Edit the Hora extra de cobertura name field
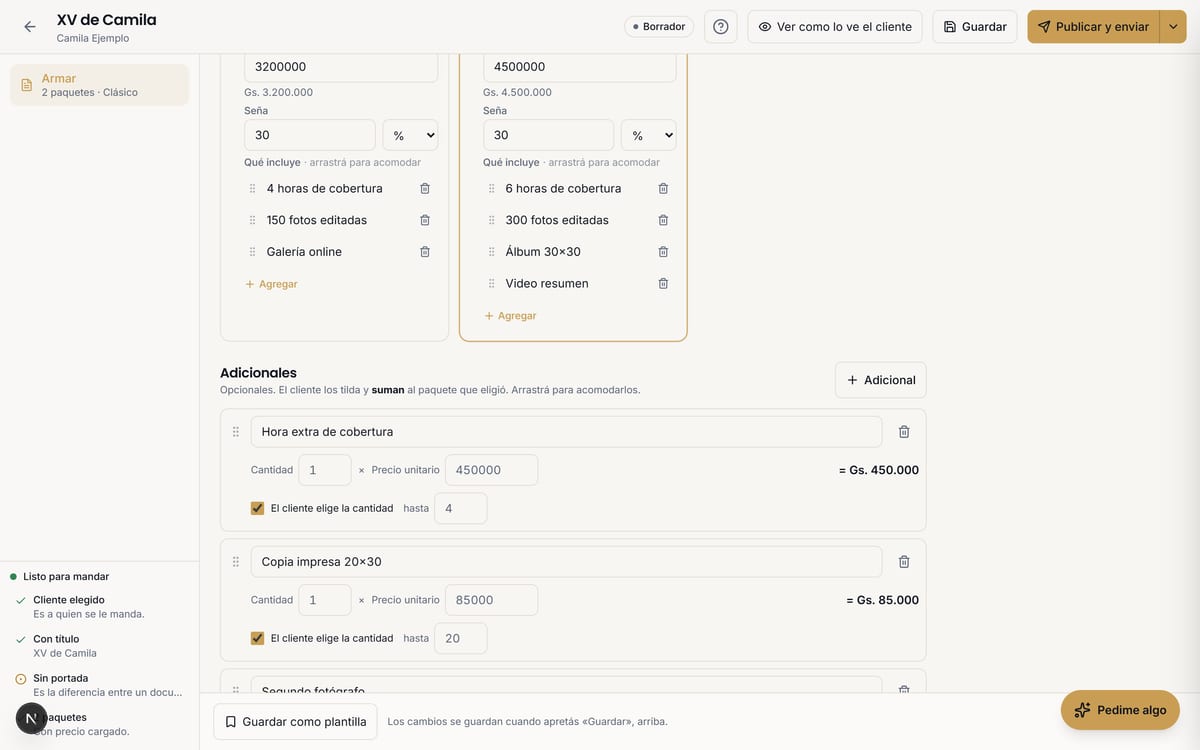Image resolution: width=1200 pixels, height=750 pixels. 566,432
